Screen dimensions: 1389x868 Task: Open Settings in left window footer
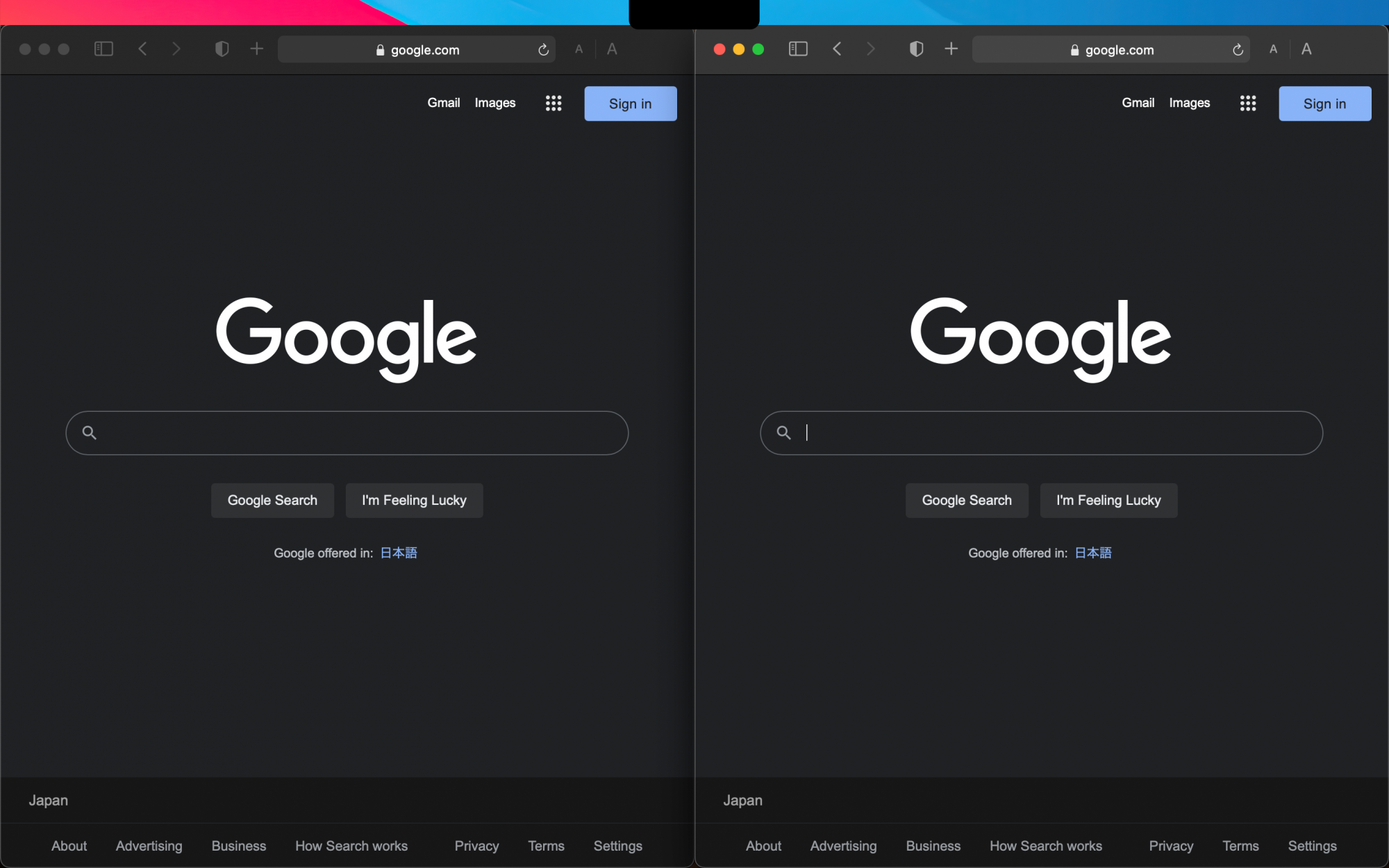point(617,846)
